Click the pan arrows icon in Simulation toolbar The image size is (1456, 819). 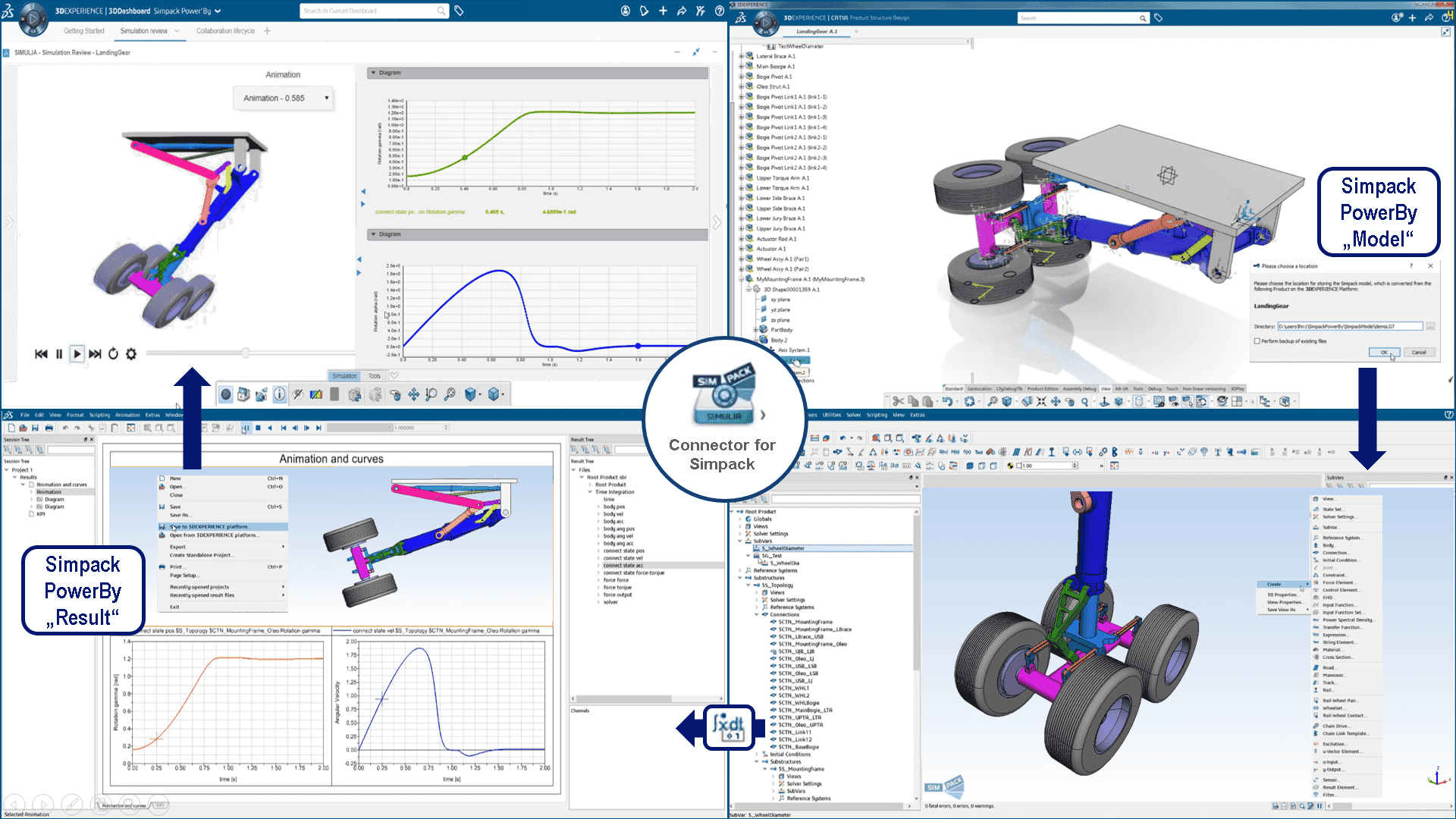413,394
